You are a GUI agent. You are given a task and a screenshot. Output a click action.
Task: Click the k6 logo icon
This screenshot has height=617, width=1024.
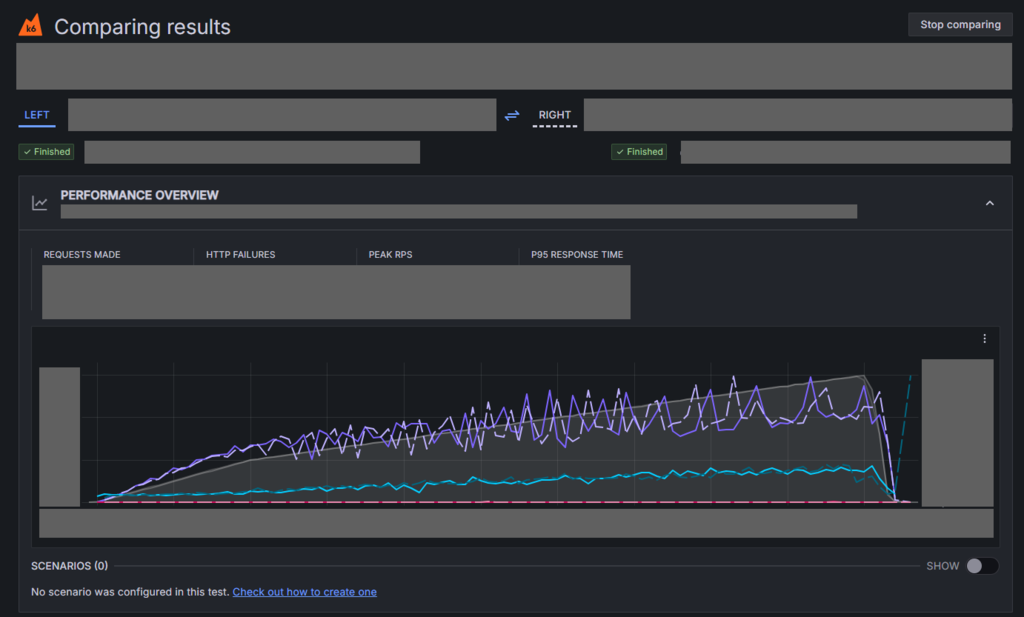click(31, 25)
